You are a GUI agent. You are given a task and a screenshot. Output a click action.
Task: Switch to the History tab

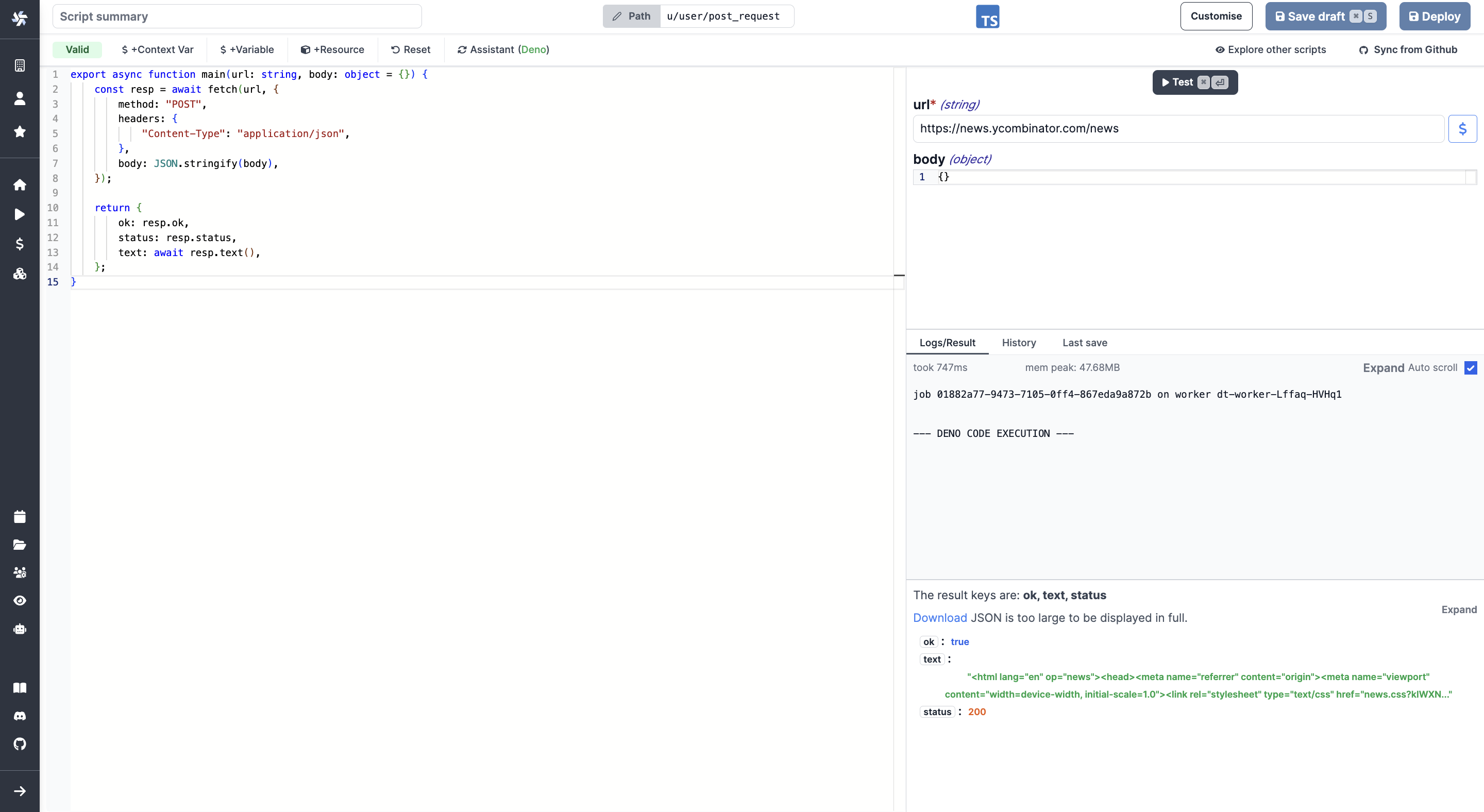1019,343
